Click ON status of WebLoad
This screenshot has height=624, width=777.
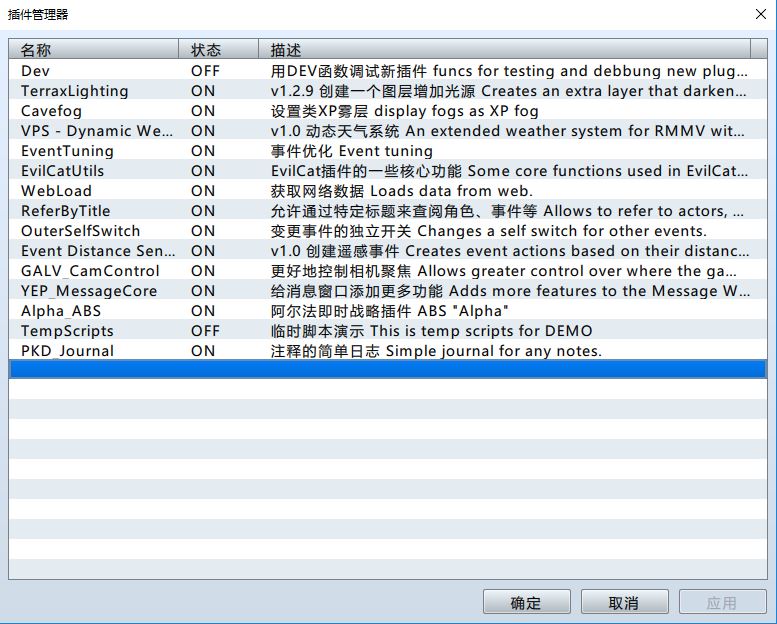[203, 191]
